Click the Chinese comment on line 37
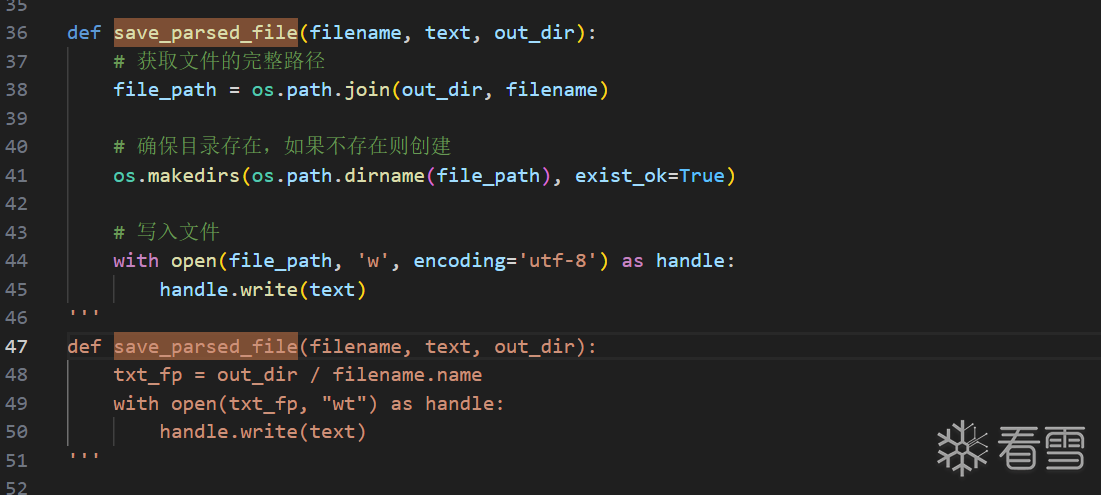1101x495 pixels. point(230,61)
